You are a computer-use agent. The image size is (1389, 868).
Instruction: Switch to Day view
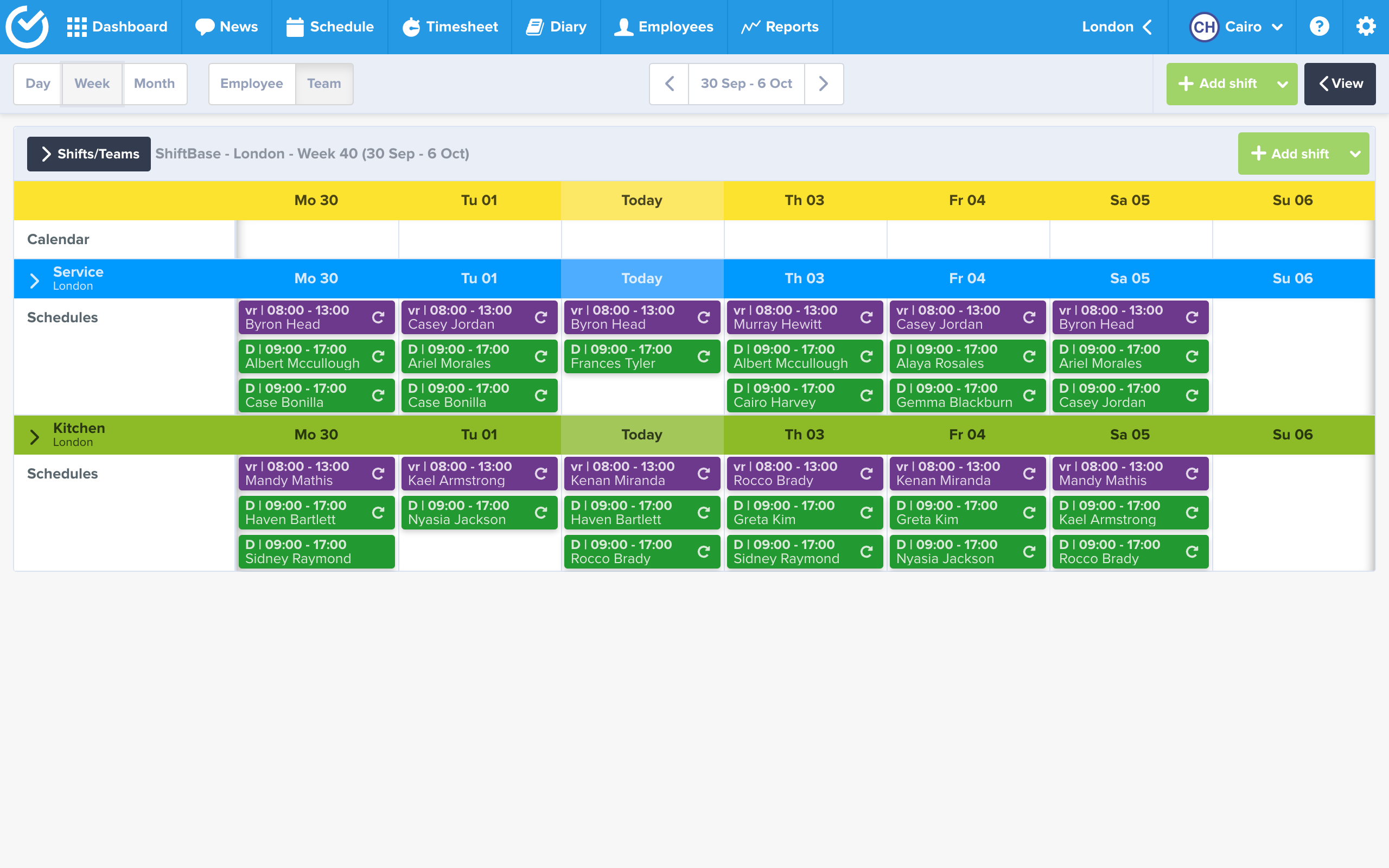(38, 84)
